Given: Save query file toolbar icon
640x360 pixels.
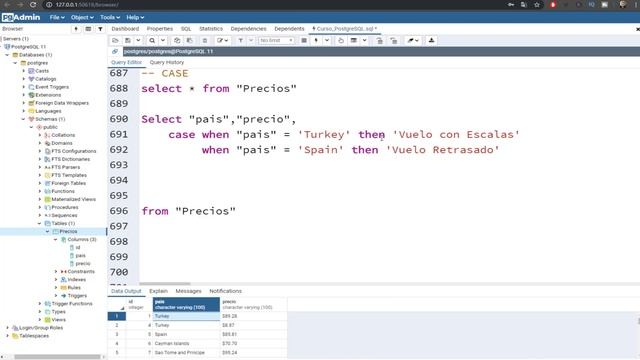Looking at the screenshot, I should (x=128, y=40).
